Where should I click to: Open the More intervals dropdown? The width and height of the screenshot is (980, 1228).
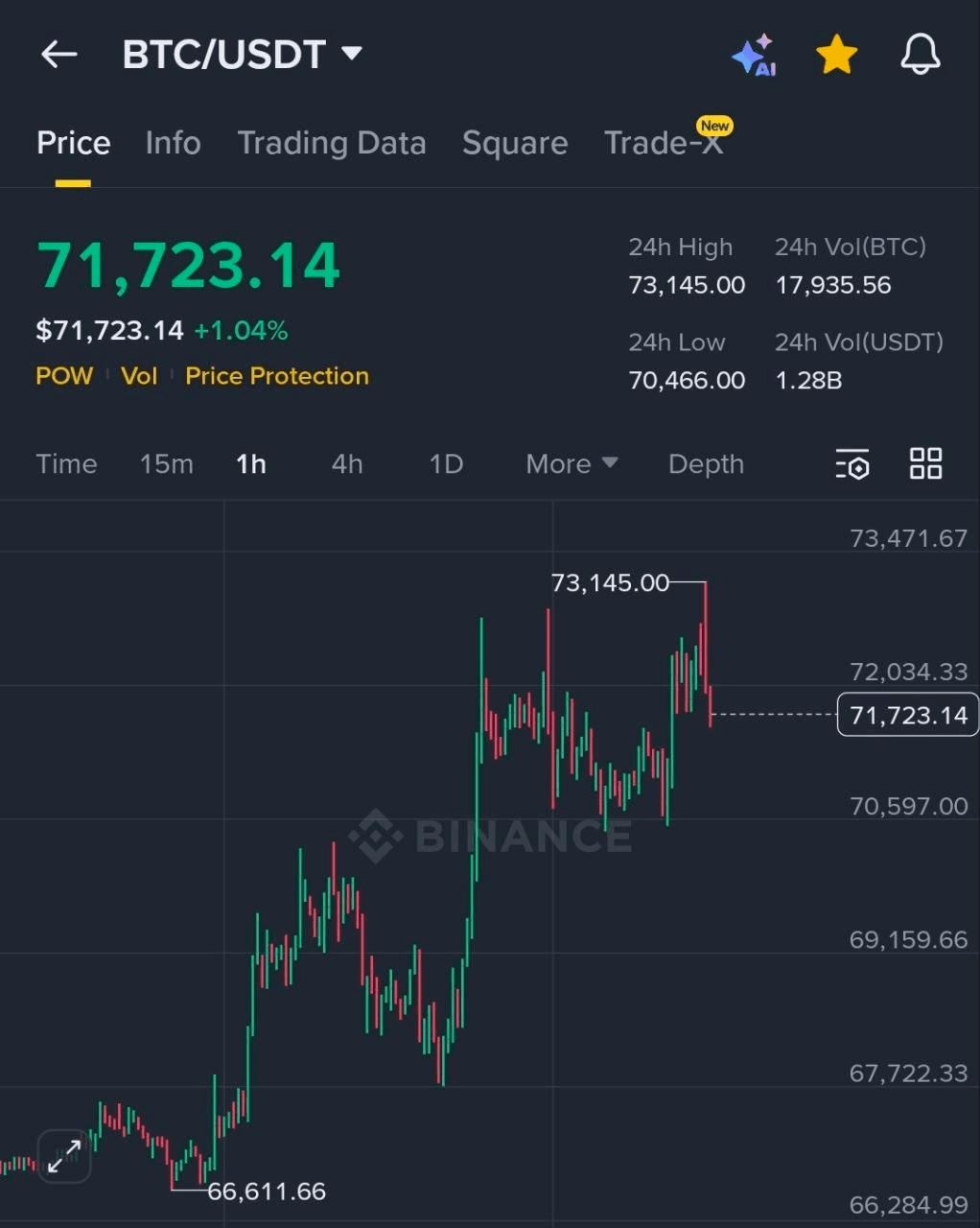pyautogui.click(x=571, y=464)
